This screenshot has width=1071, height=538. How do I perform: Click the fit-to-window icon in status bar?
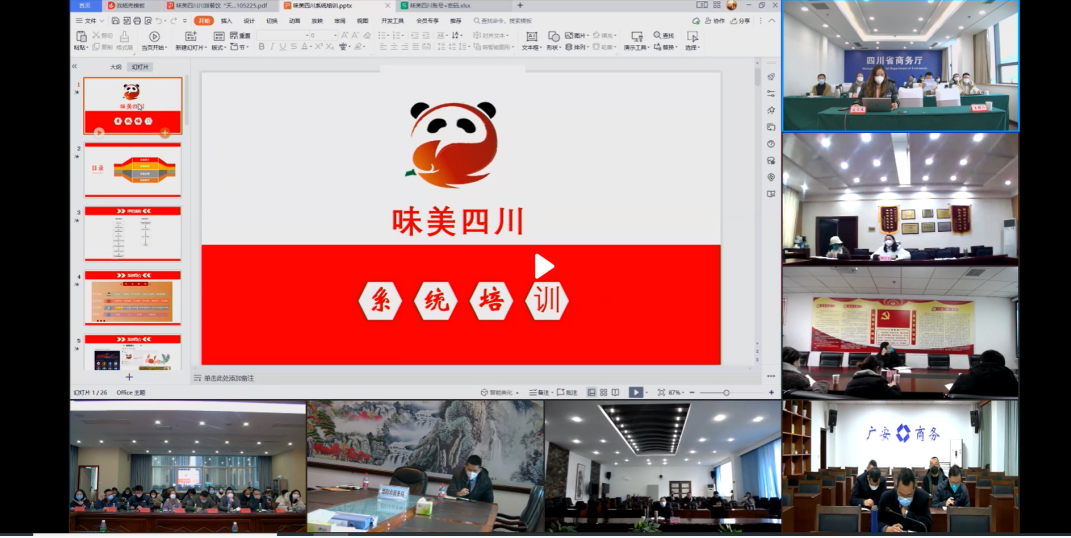tap(661, 393)
